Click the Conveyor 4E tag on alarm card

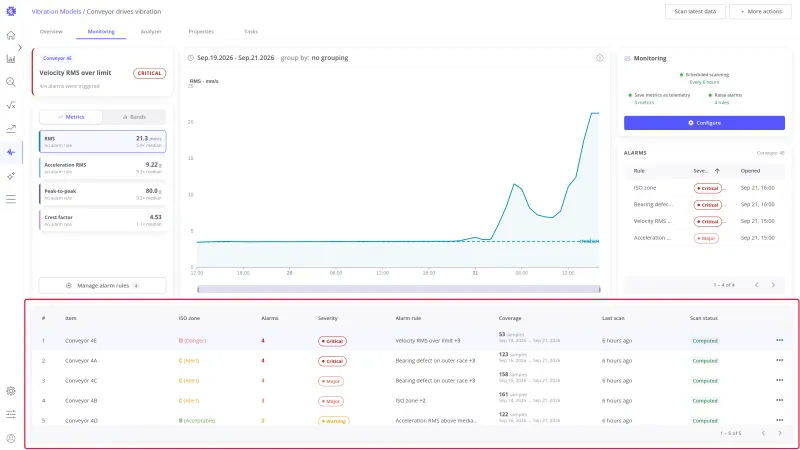click(x=57, y=58)
